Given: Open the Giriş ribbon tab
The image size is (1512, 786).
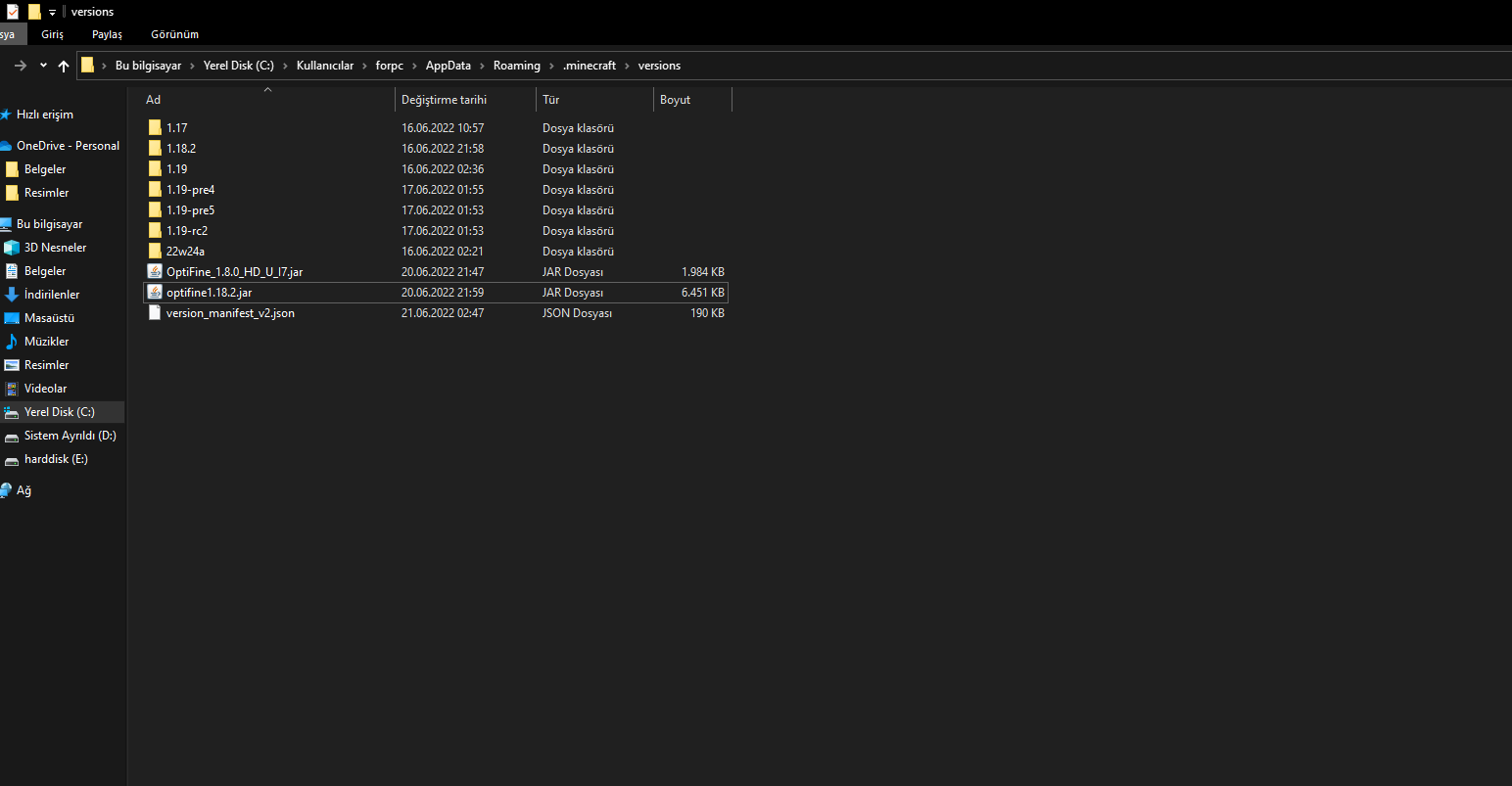Looking at the screenshot, I should pyautogui.click(x=52, y=34).
